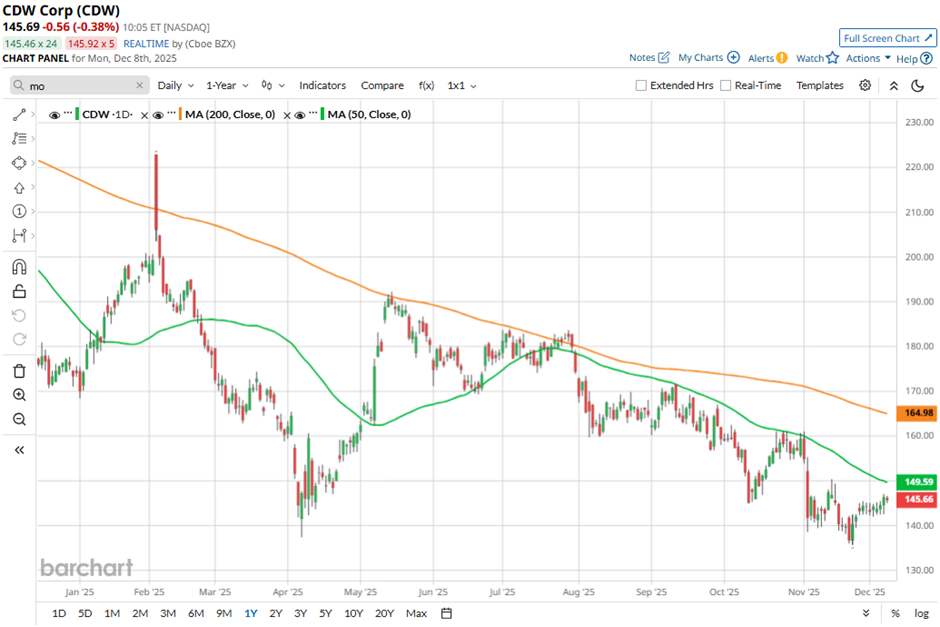Tick the Real-Time checkbox
940x627 pixels.
pyautogui.click(x=725, y=86)
